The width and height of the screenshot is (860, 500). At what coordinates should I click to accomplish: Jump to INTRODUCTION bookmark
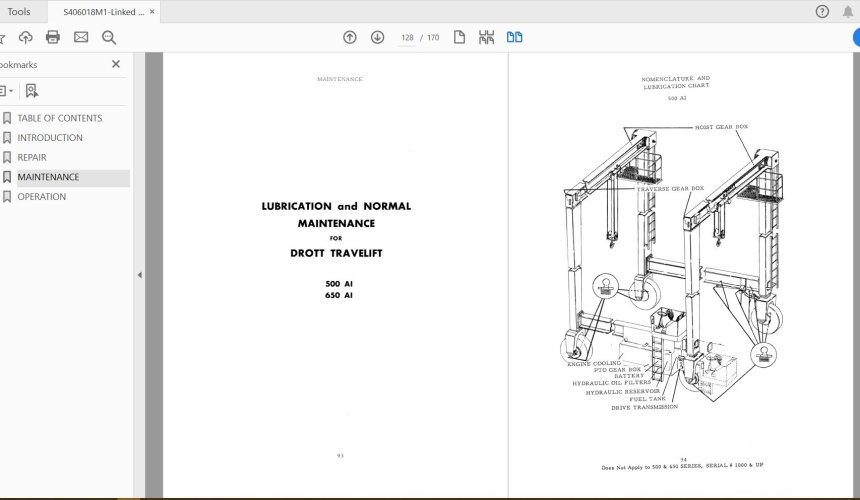[x=50, y=138]
